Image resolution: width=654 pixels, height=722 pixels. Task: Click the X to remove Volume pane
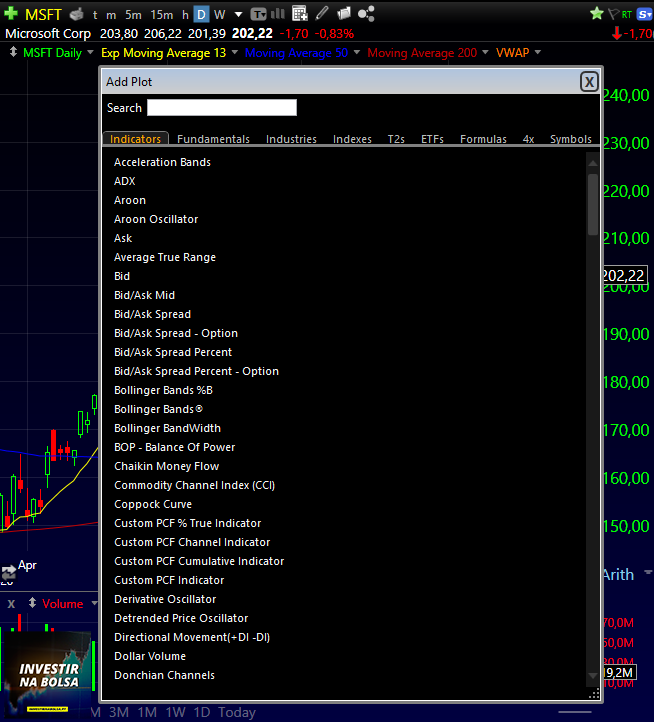12,604
